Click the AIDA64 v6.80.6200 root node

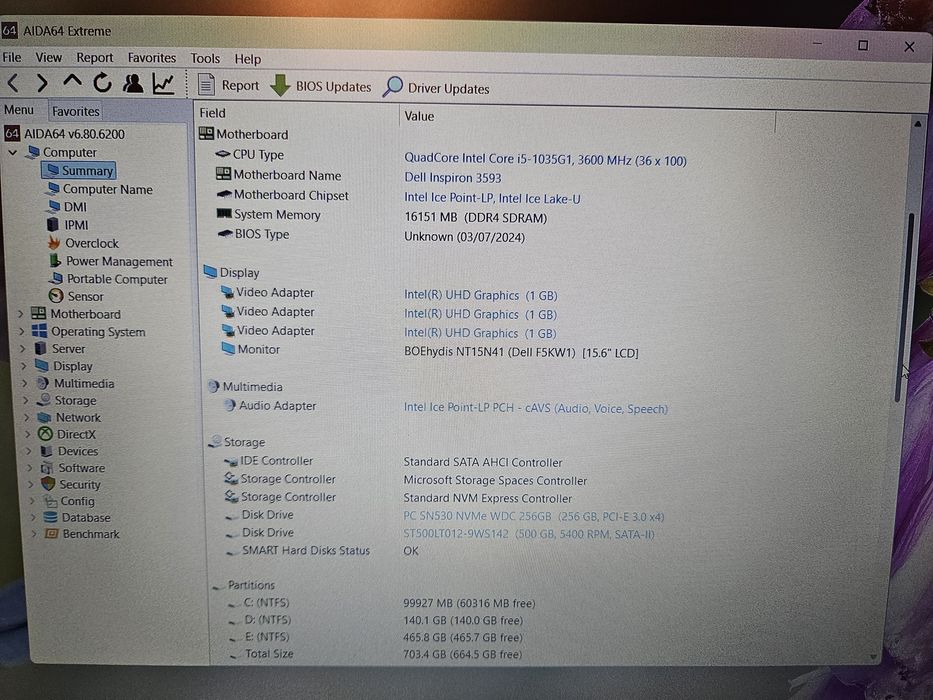click(65, 134)
